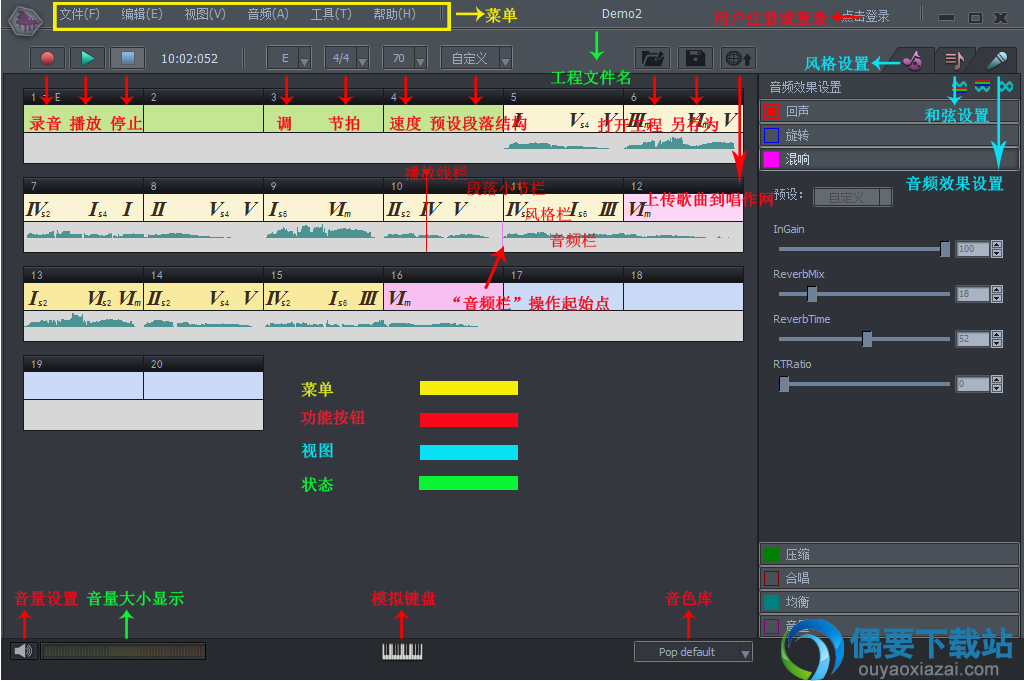The width and height of the screenshot is (1024, 681).
Task: Select the pink VIm chord in measure 16
Action: [x=400, y=298]
